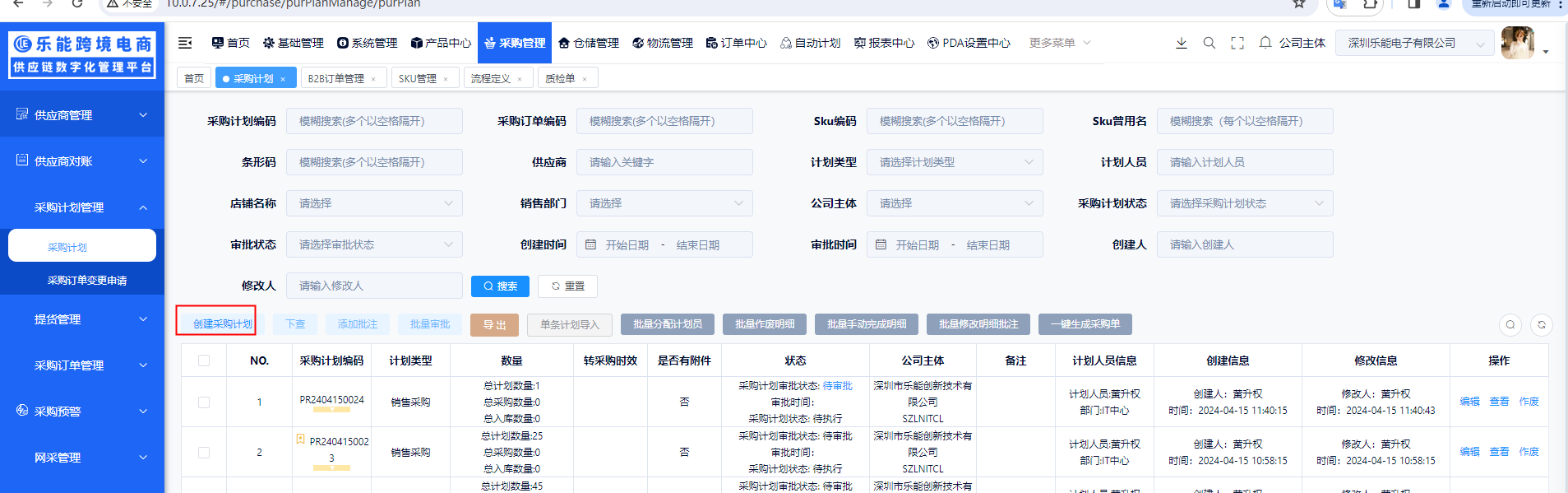Open the 物流管理 top menu
Screen dimensions: 1568x493
pyautogui.click(x=663, y=43)
